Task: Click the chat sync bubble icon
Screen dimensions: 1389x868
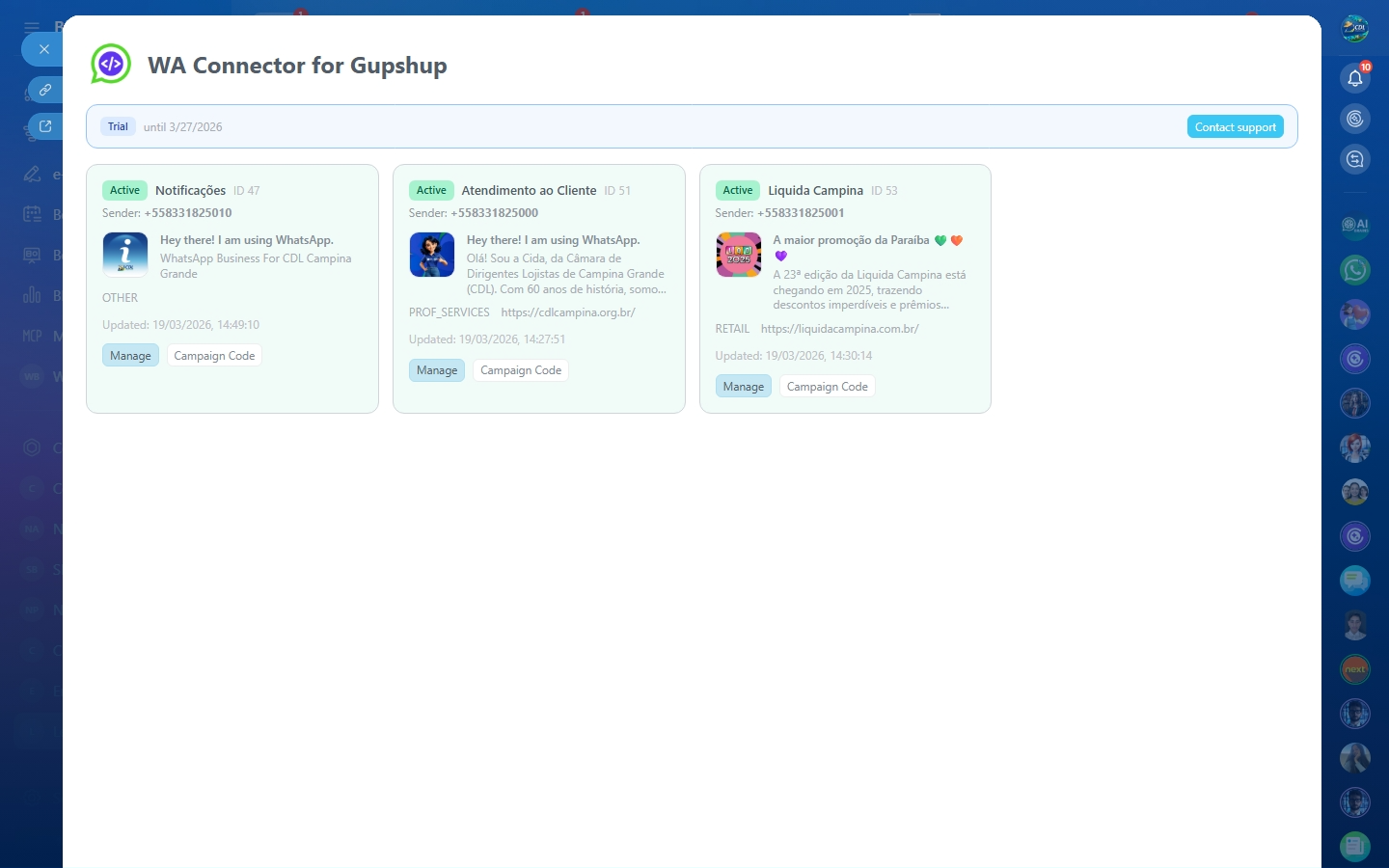Action: (1354, 159)
